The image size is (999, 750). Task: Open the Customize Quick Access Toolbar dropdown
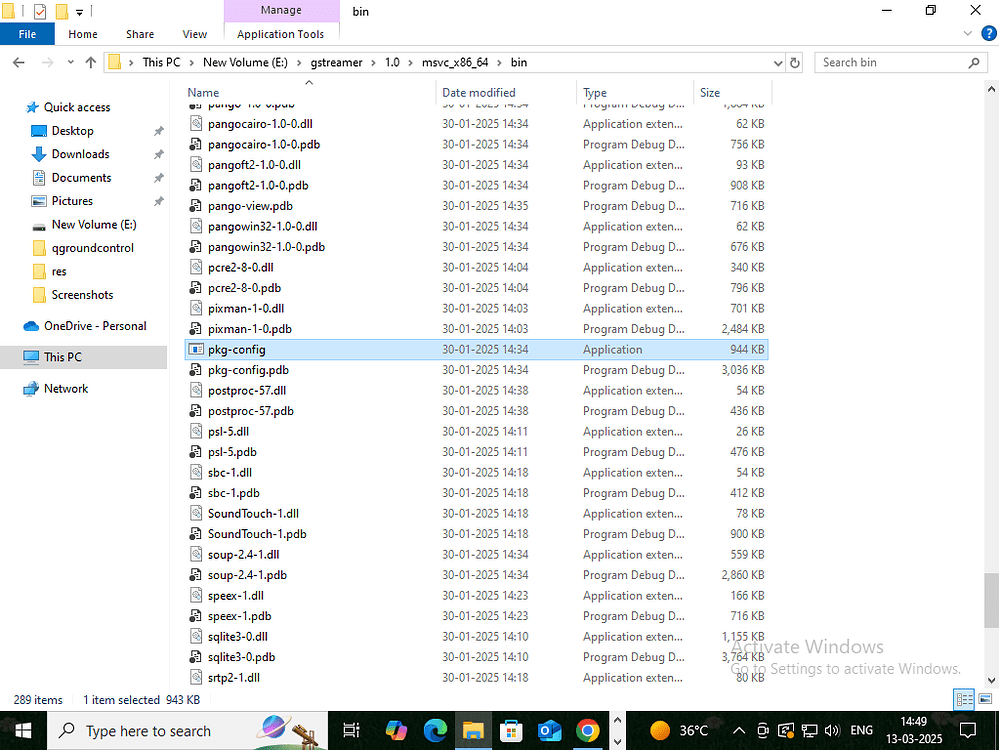pos(79,10)
